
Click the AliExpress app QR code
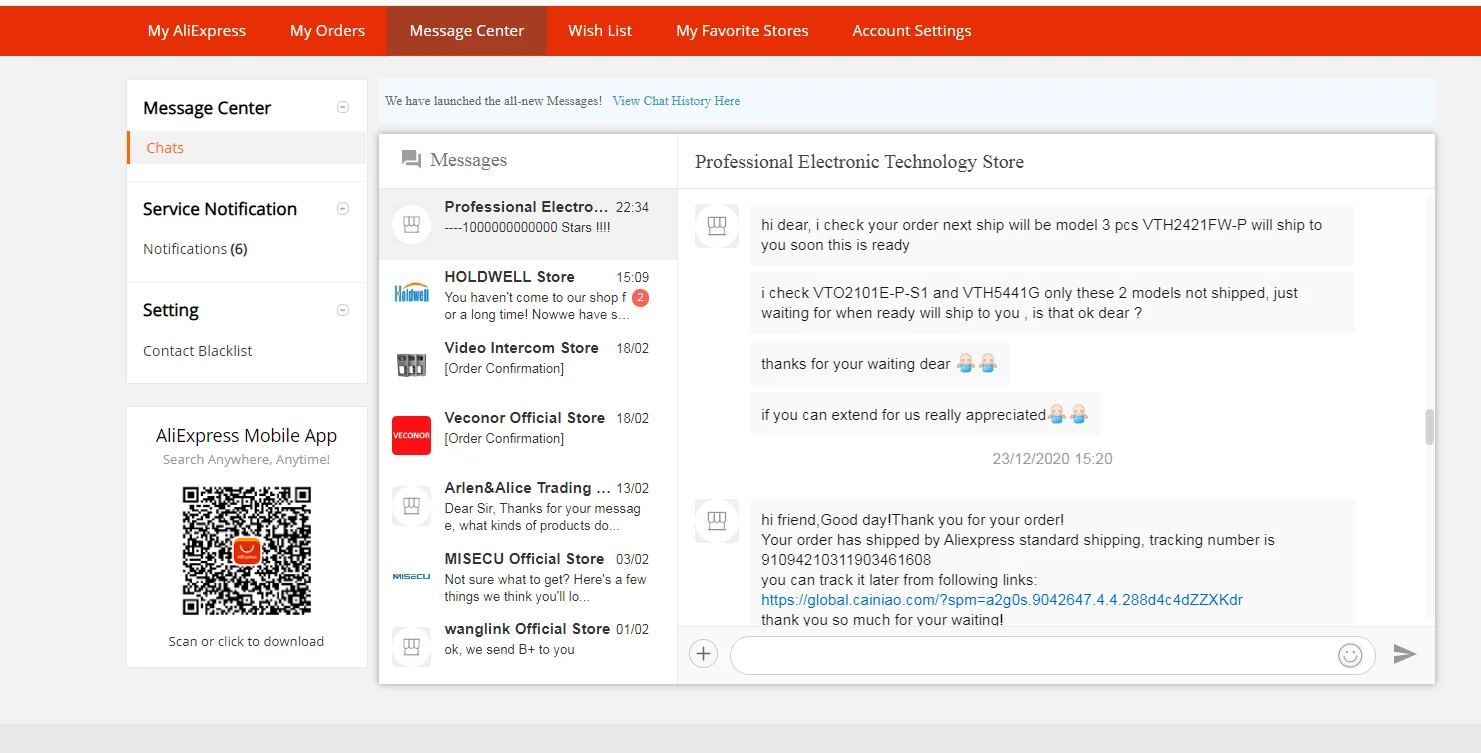247,551
